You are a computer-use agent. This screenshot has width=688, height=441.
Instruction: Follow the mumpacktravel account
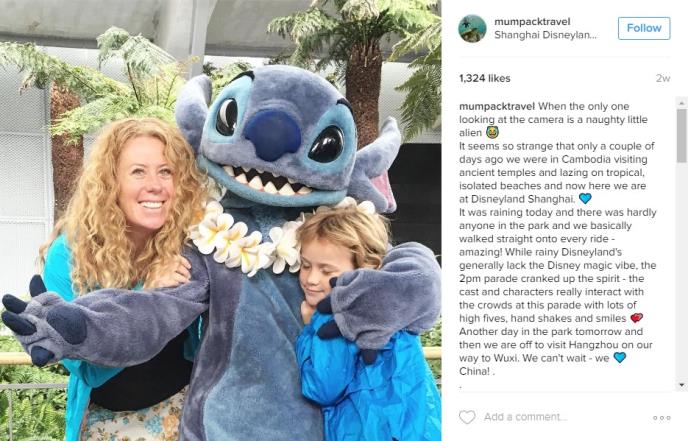(x=644, y=28)
